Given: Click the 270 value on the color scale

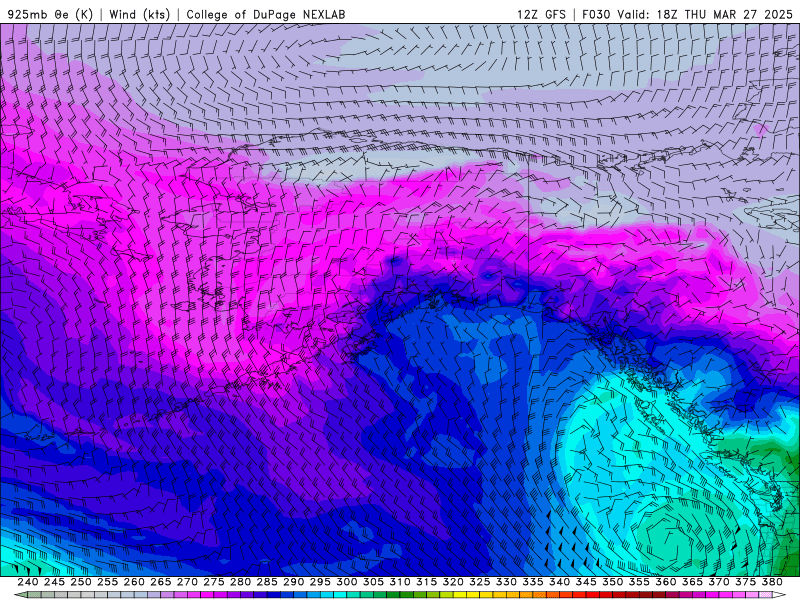Looking at the screenshot, I should click(x=187, y=582).
